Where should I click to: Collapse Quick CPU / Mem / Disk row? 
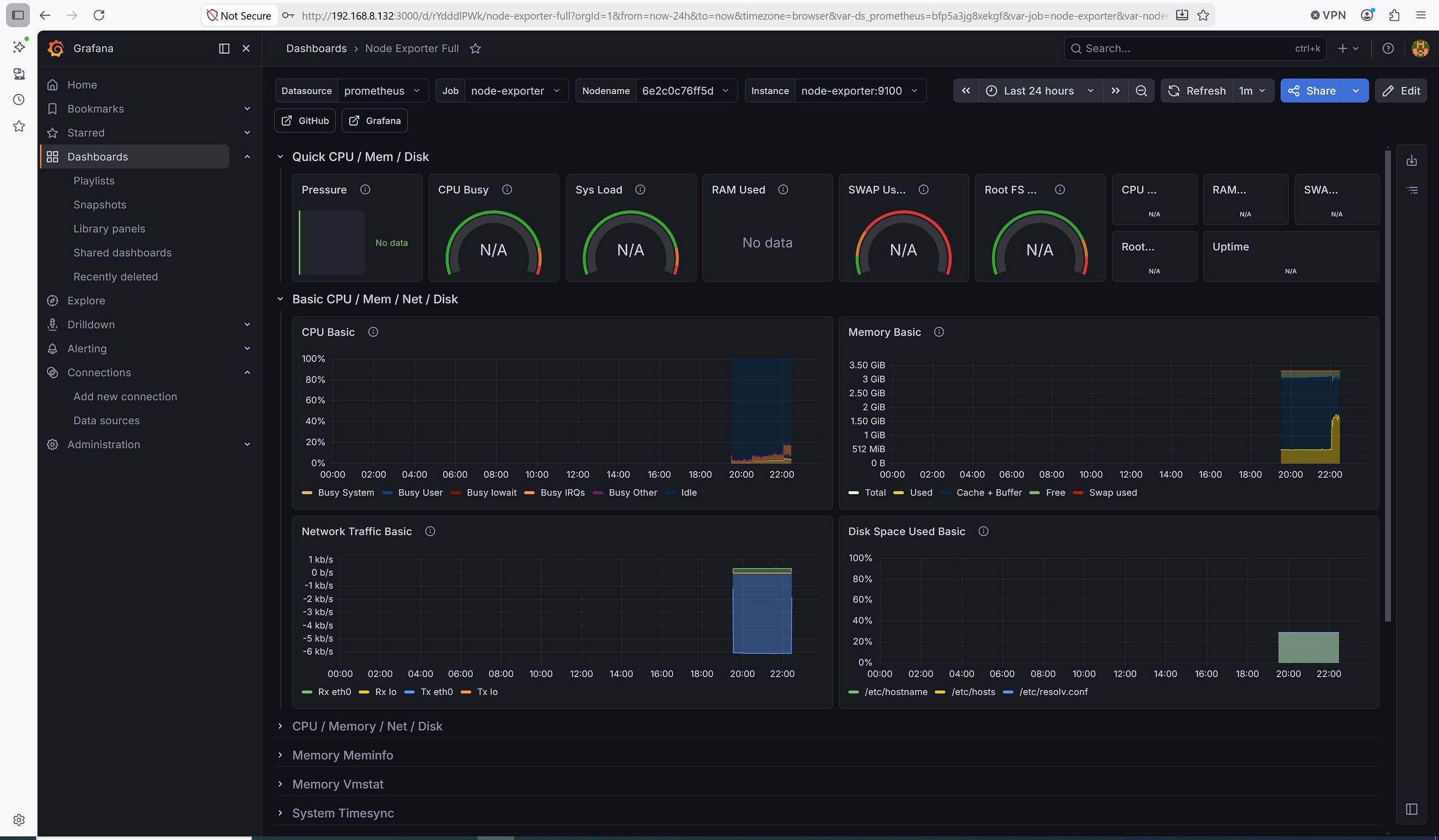(360, 157)
